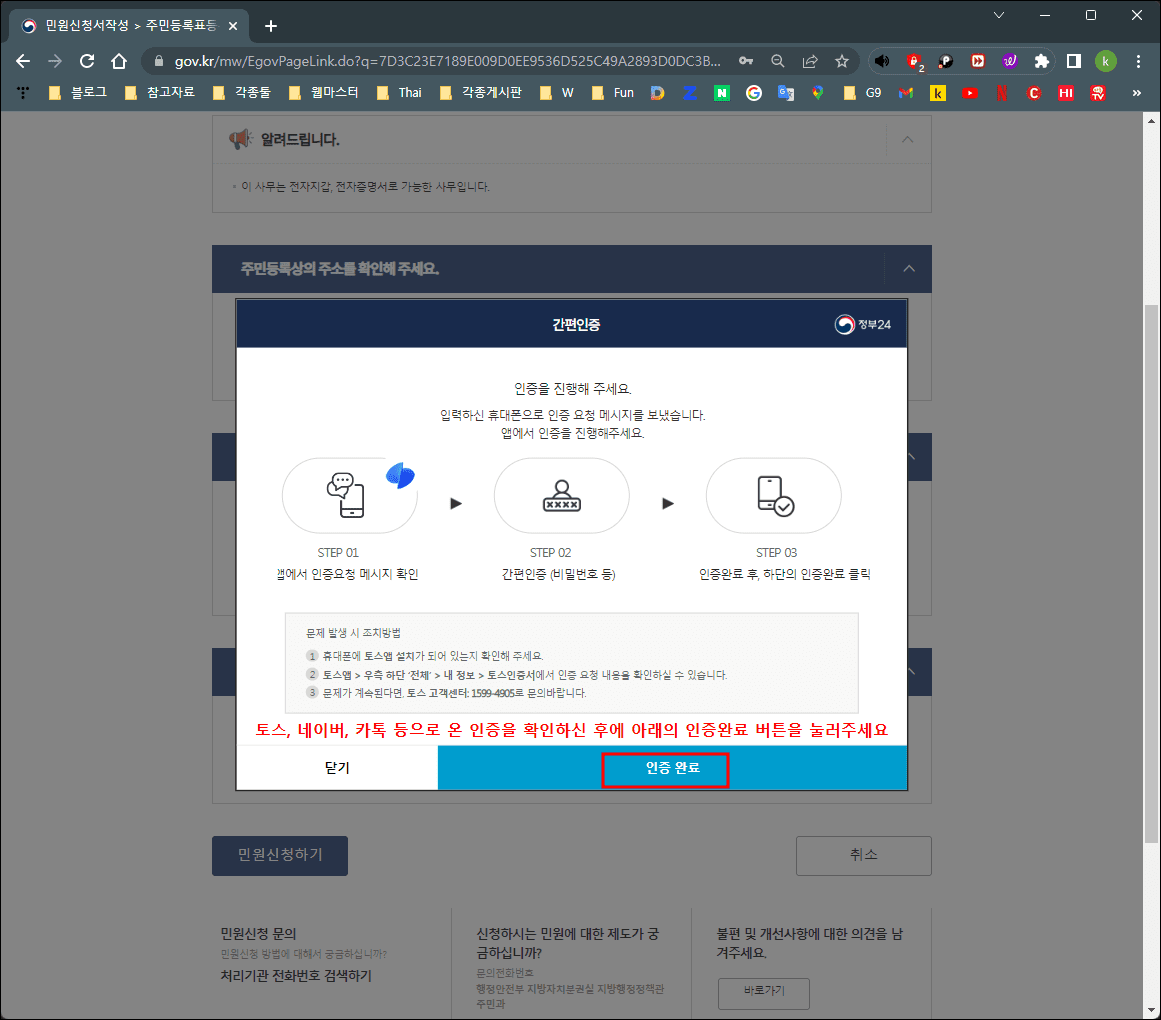This screenshot has height=1020, width=1161.
Task: Go to browser home page
Action: click(118, 61)
